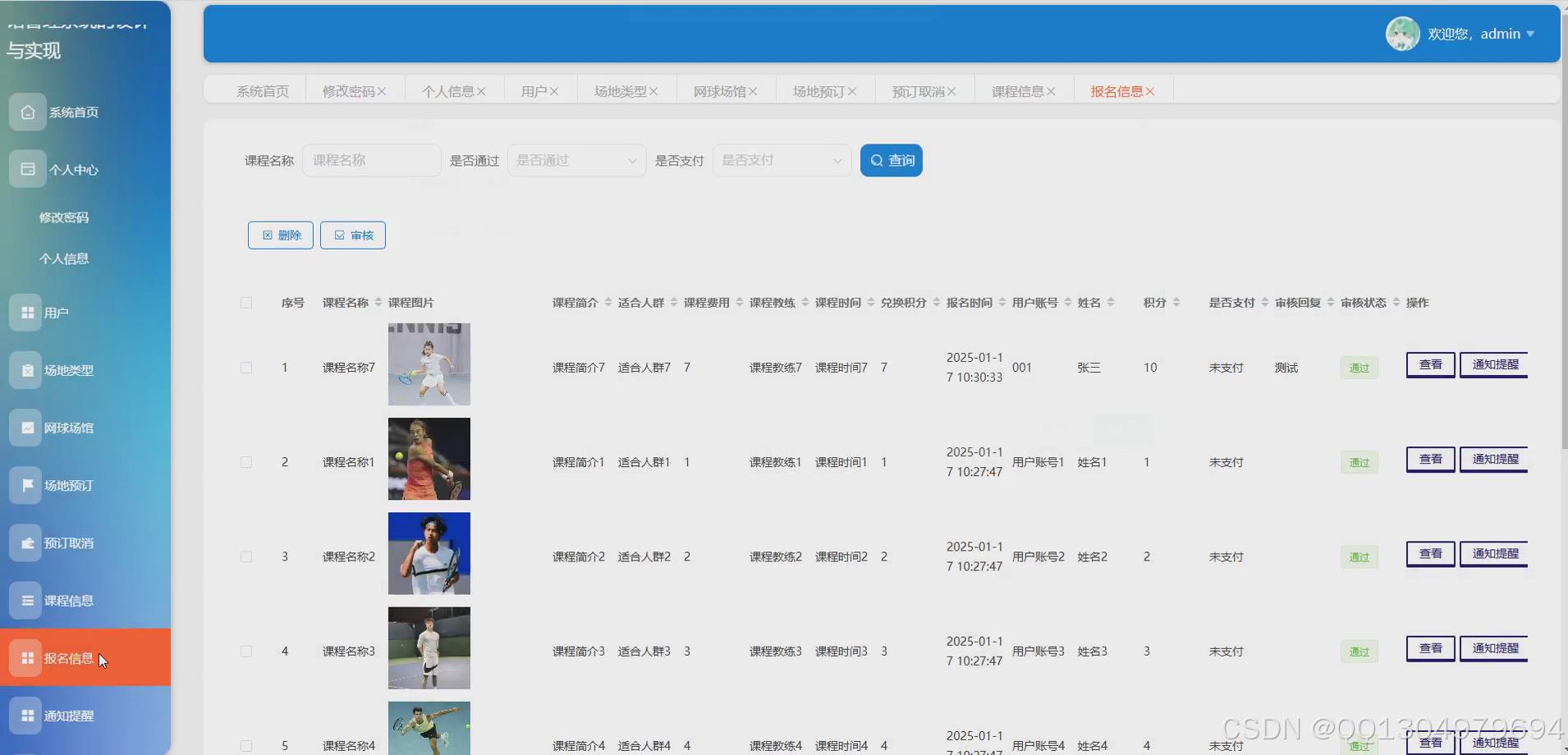Close the 报名信息 tab
The height and width of the screenshot is (755, 1568).
coord(1150,92)
